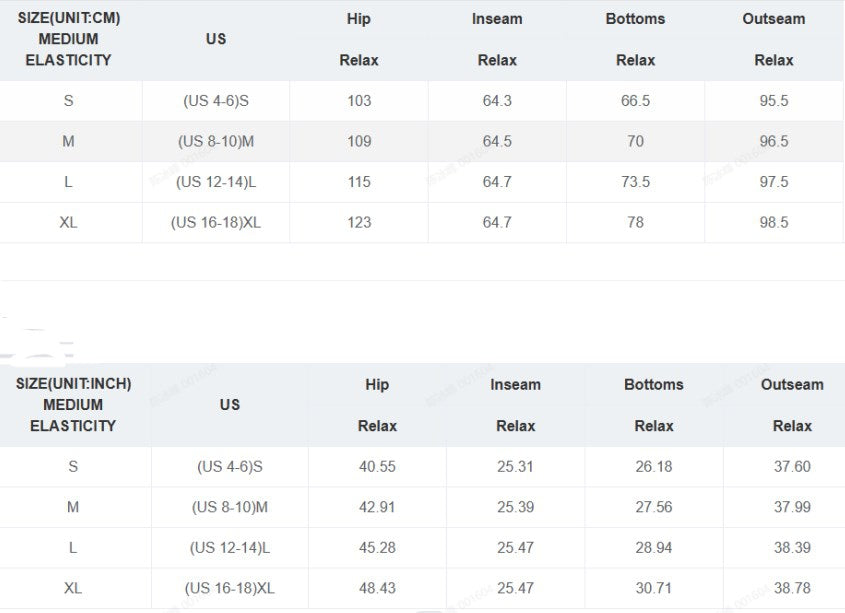Click the Outseam header in inch table
845x613 pixels.
(x=792, y=384)
